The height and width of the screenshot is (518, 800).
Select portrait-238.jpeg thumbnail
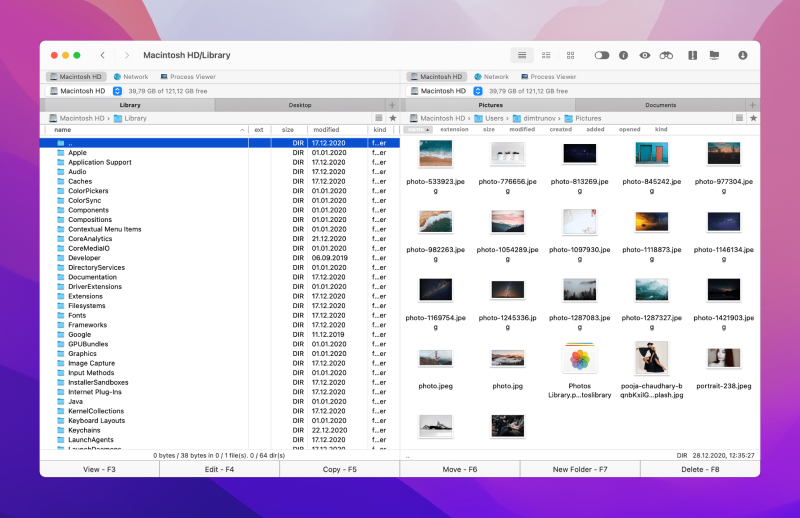pos(723,358)
